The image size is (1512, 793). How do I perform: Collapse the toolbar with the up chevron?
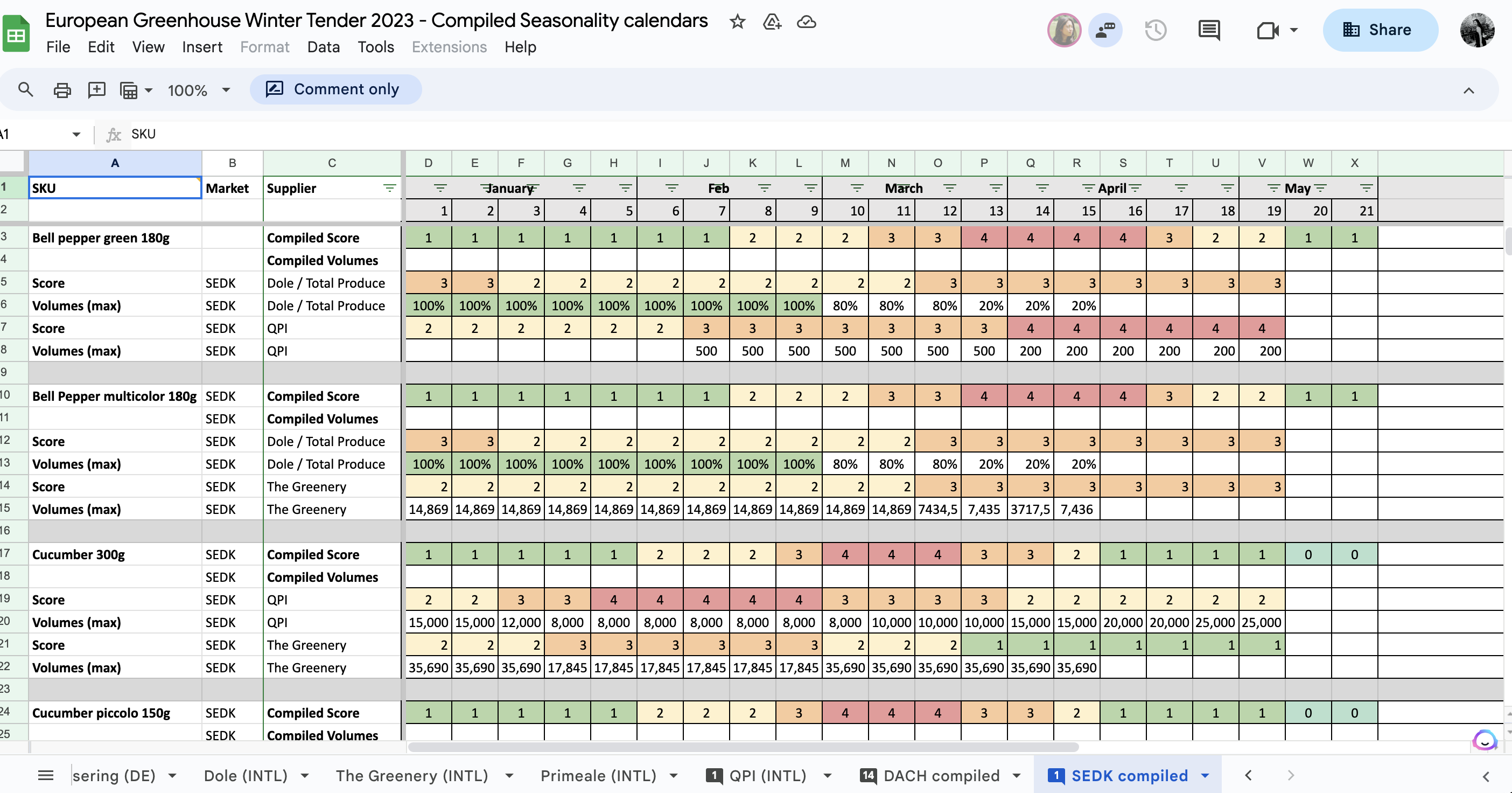pyautogui.click(x=1468, y=91)
